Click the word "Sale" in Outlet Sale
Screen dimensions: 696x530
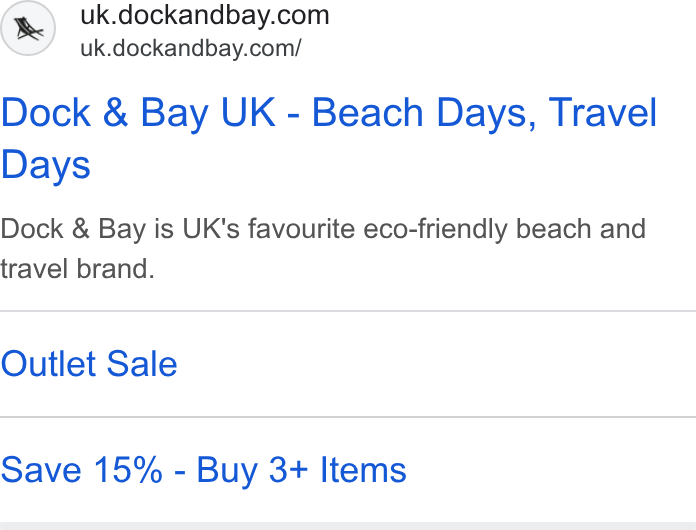click(x=142, y=364)
